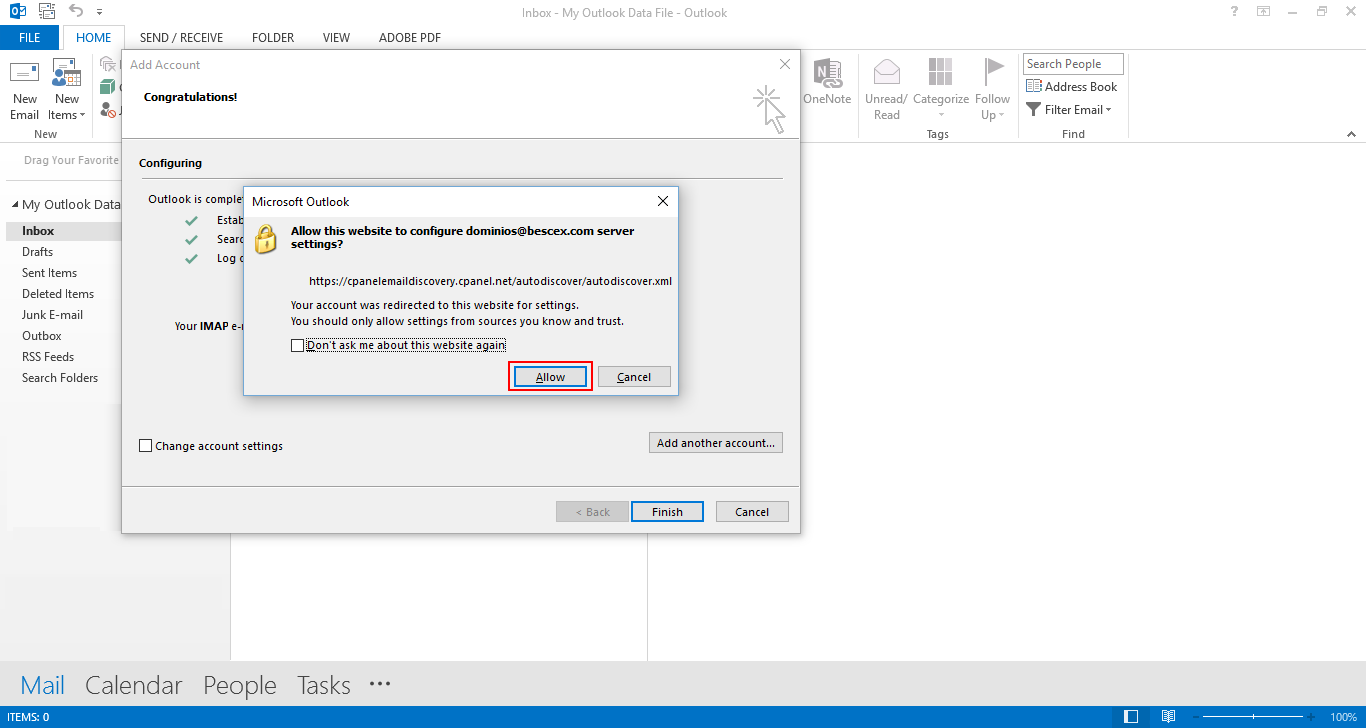Click the Ignore conversation icon
The width and height of the screenshot is (1366, 728).
[108, 65]
